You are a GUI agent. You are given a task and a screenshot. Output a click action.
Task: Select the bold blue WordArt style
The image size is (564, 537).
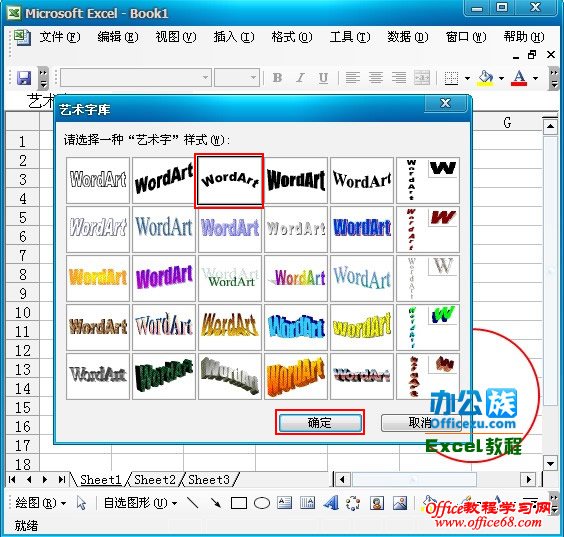click(362, 229)
